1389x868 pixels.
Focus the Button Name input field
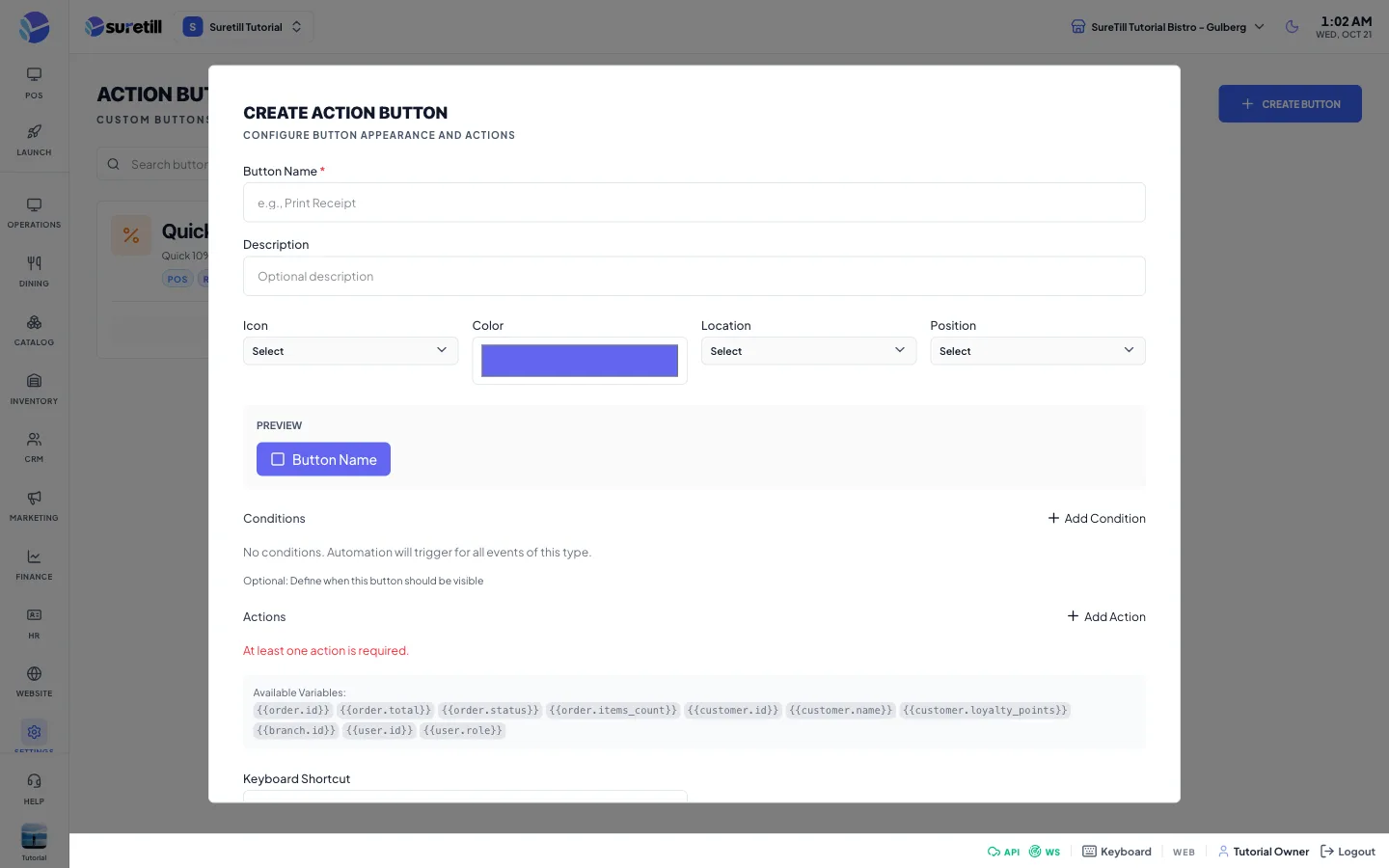coord(694,203)
